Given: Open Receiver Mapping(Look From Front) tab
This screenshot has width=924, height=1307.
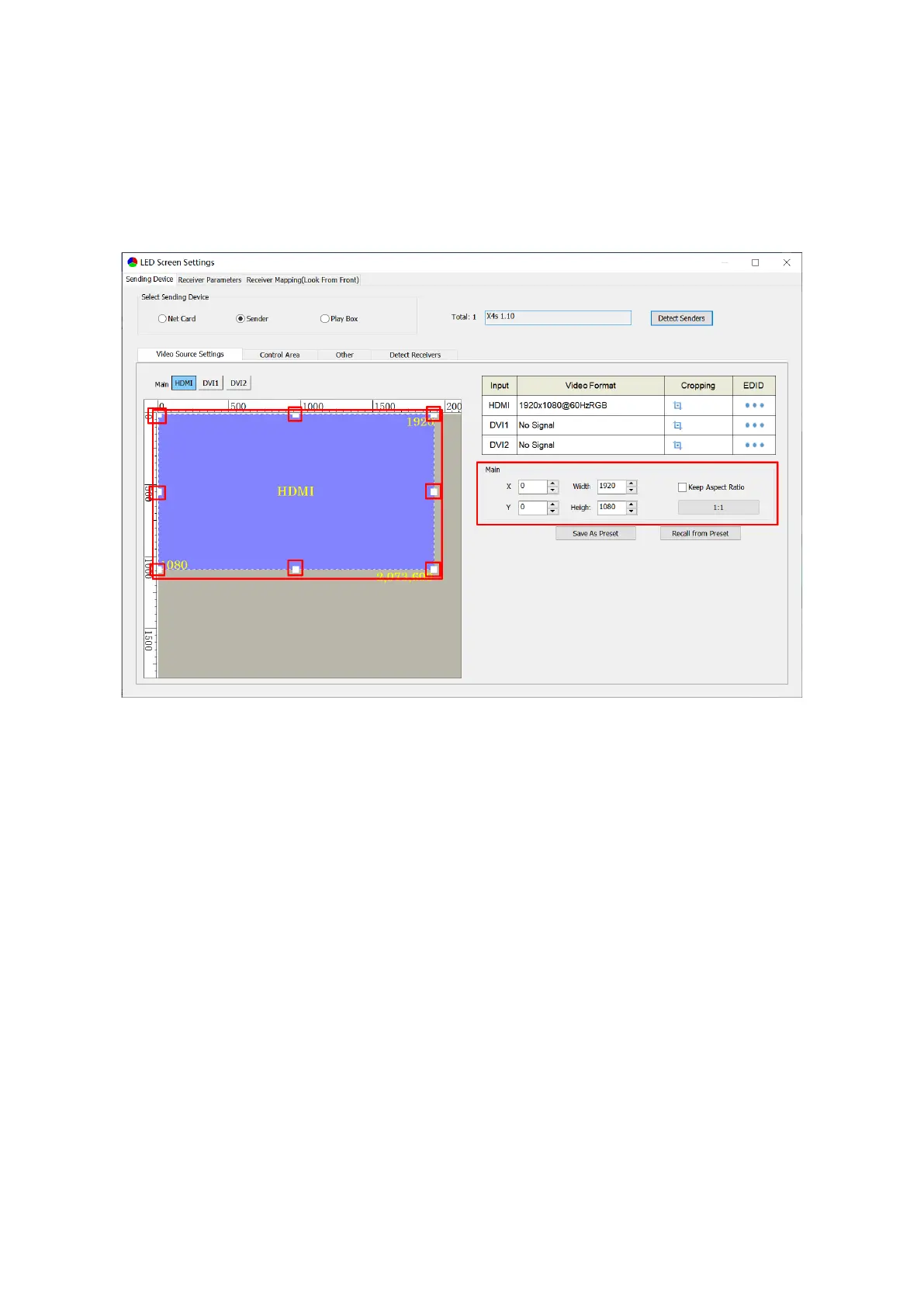Looking at the screenshot, I should (303, 280).
